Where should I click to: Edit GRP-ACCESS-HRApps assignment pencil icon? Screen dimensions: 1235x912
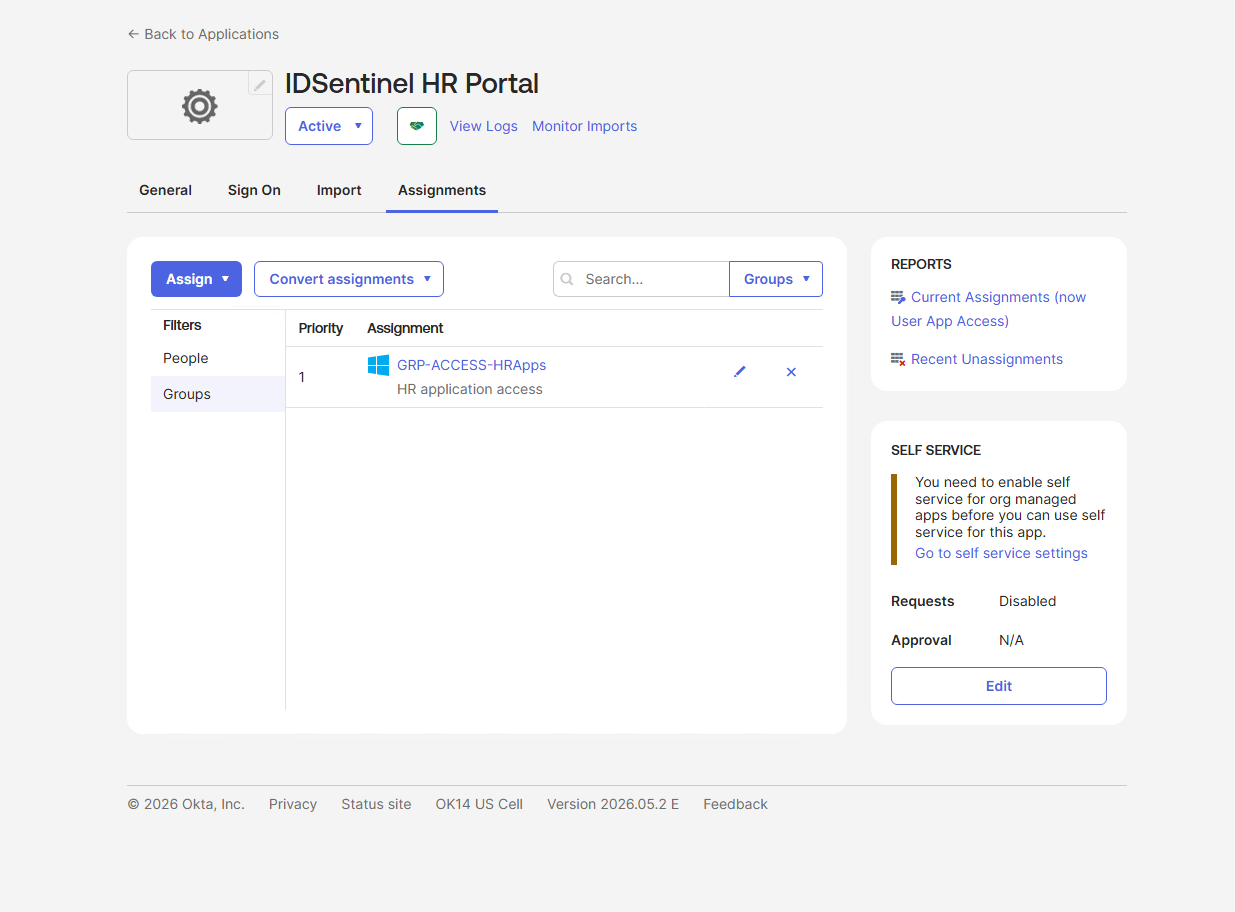click(x=740, y=372)
